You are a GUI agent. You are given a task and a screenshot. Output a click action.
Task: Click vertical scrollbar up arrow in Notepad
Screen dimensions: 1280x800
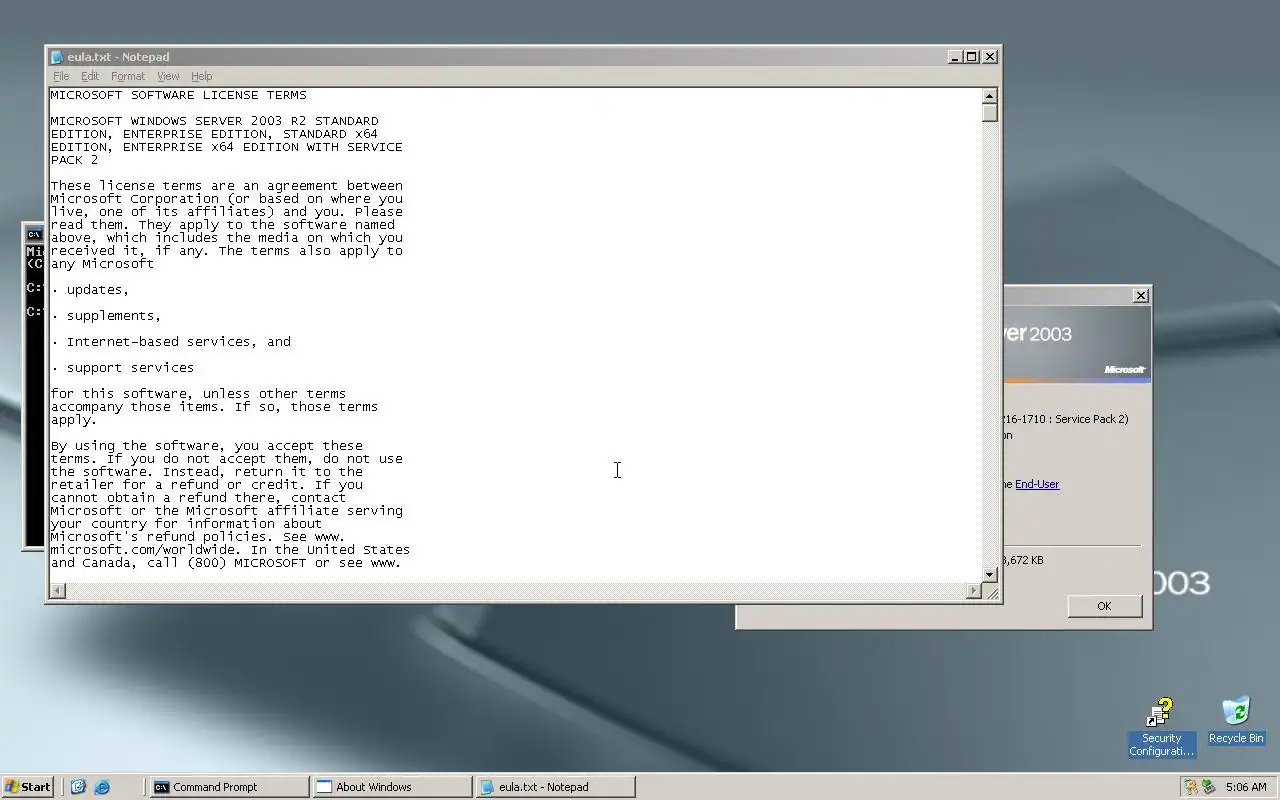tap(990, 96)
